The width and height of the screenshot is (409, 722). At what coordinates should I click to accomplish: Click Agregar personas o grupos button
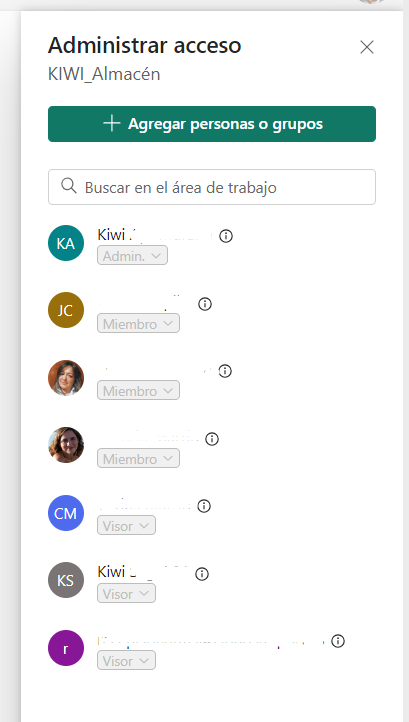tap(212, 124)
